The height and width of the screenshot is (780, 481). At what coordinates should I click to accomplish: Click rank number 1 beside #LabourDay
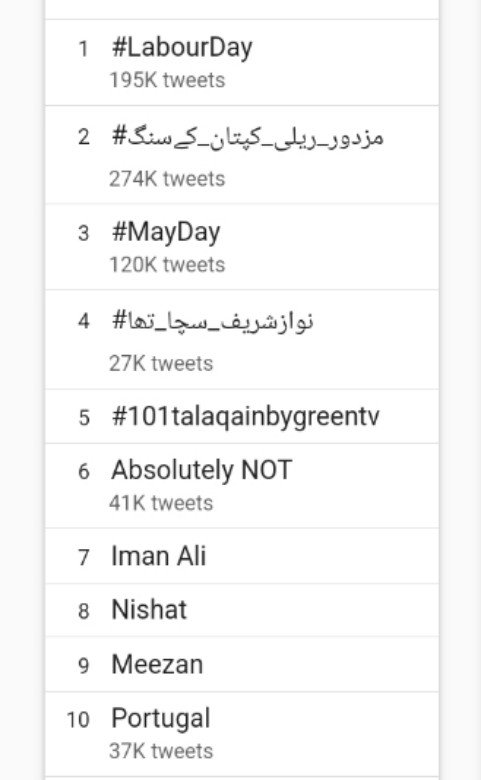[83, 49]
